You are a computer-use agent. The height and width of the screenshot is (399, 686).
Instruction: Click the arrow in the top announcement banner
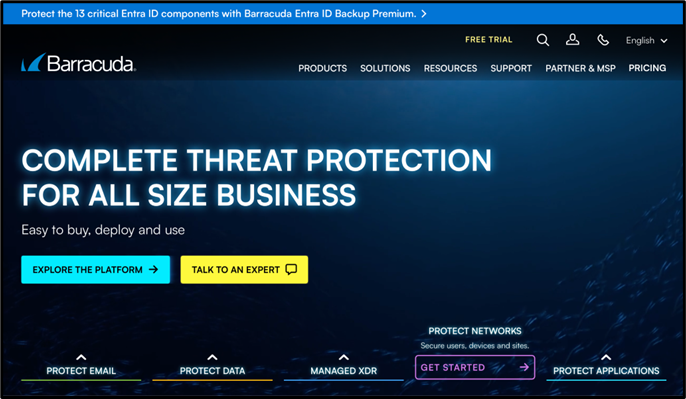pos(424,14)
